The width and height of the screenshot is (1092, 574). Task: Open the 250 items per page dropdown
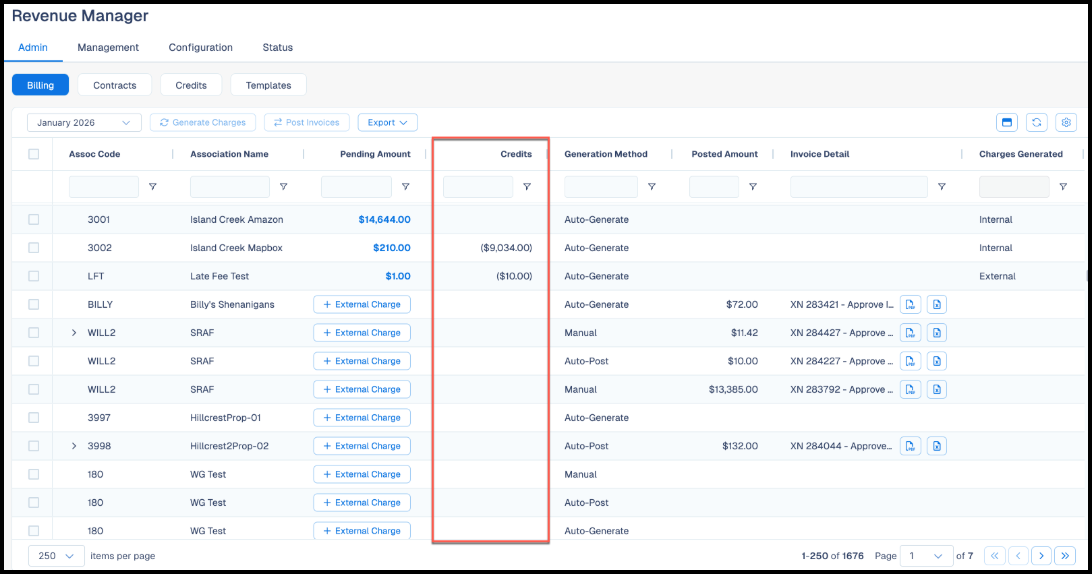click(56, 556)
